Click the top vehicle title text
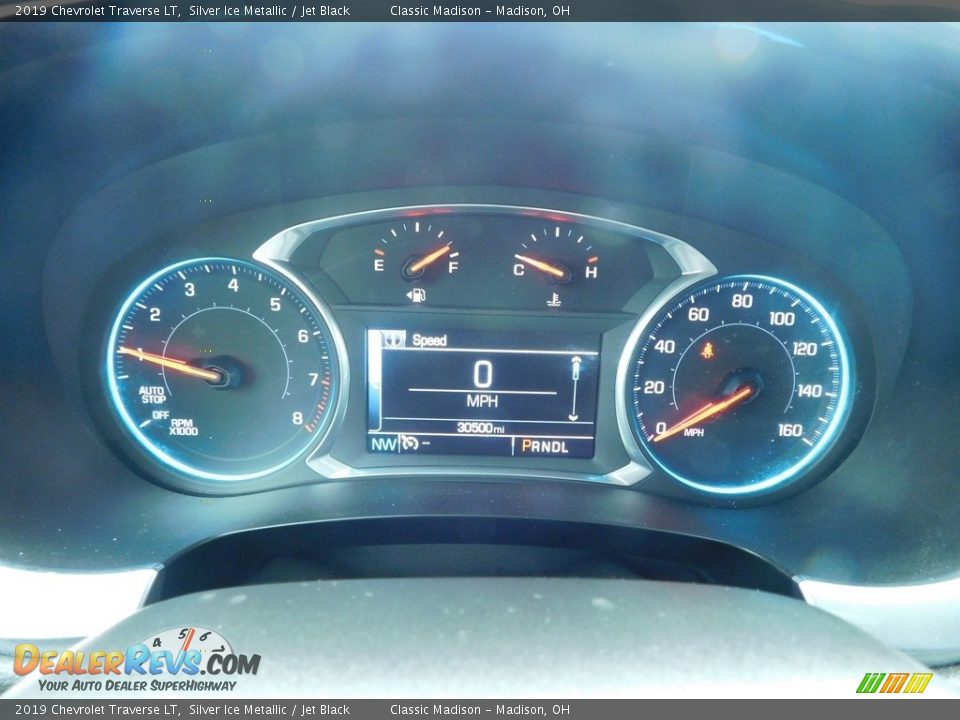 (x=182, y=11)
